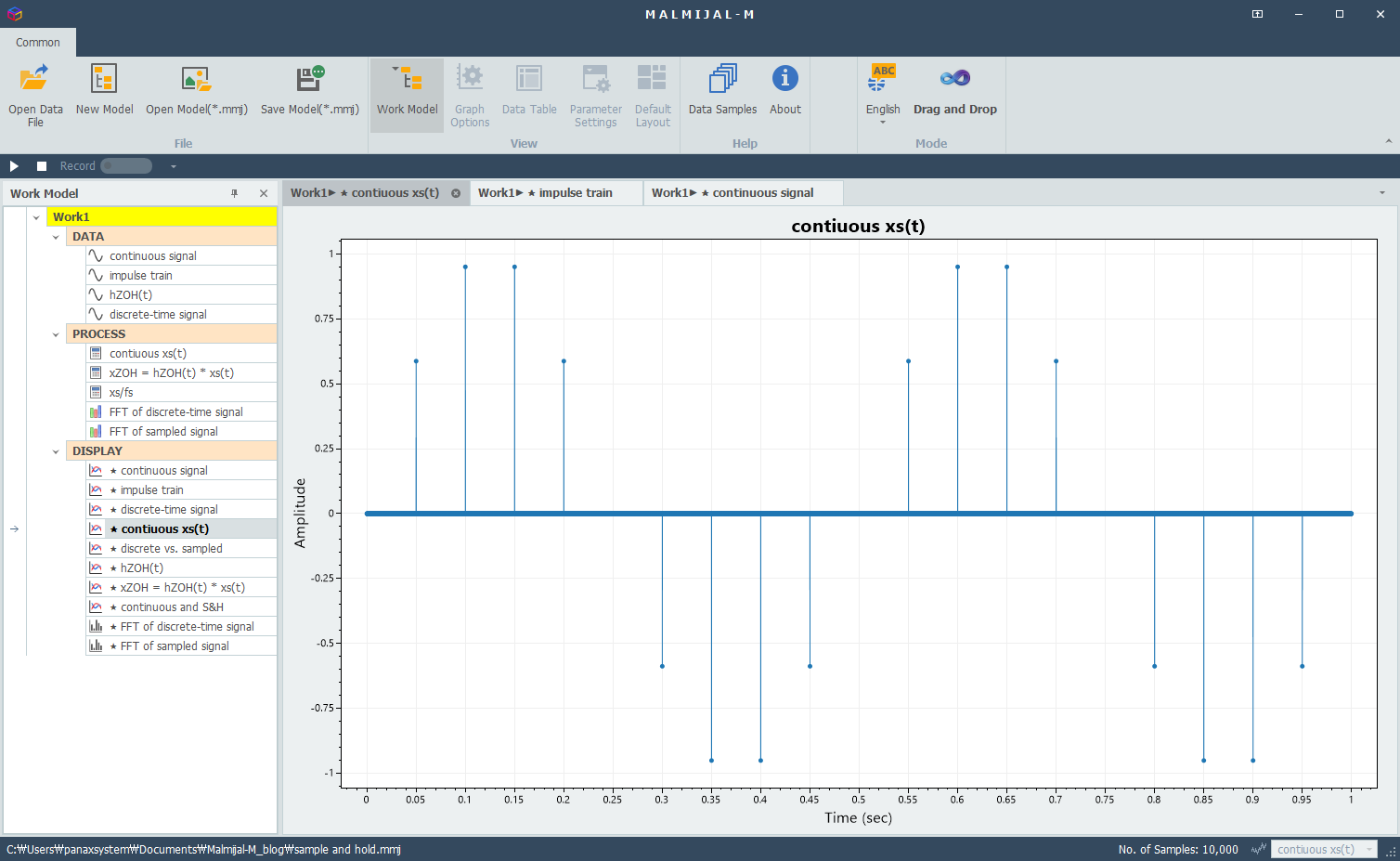Open a data file from the ribbon
Screen dimensions: 1400x861
coord(35,95)
